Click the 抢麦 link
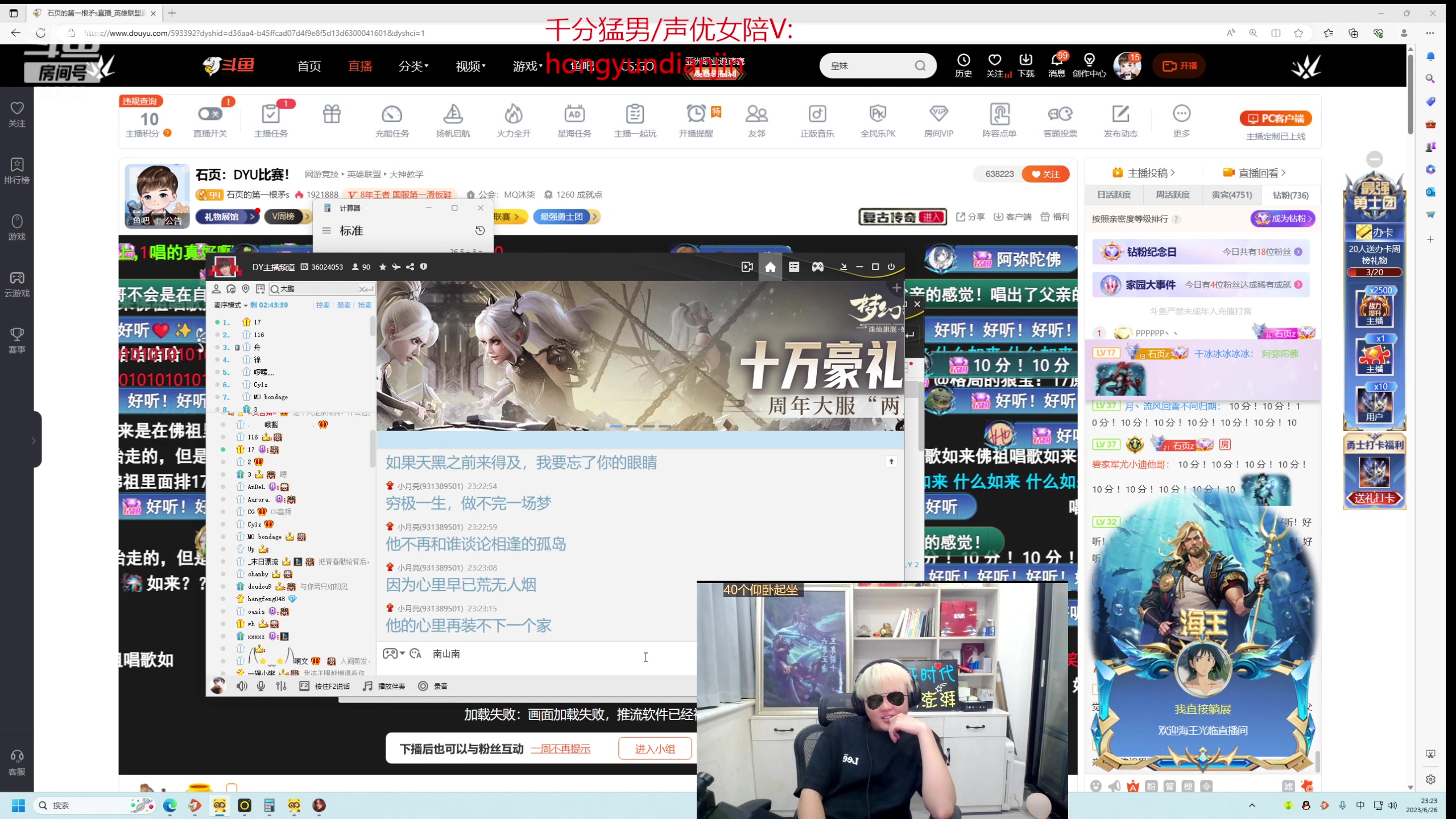Screen dimensions: 1456x819 point(365,305)
